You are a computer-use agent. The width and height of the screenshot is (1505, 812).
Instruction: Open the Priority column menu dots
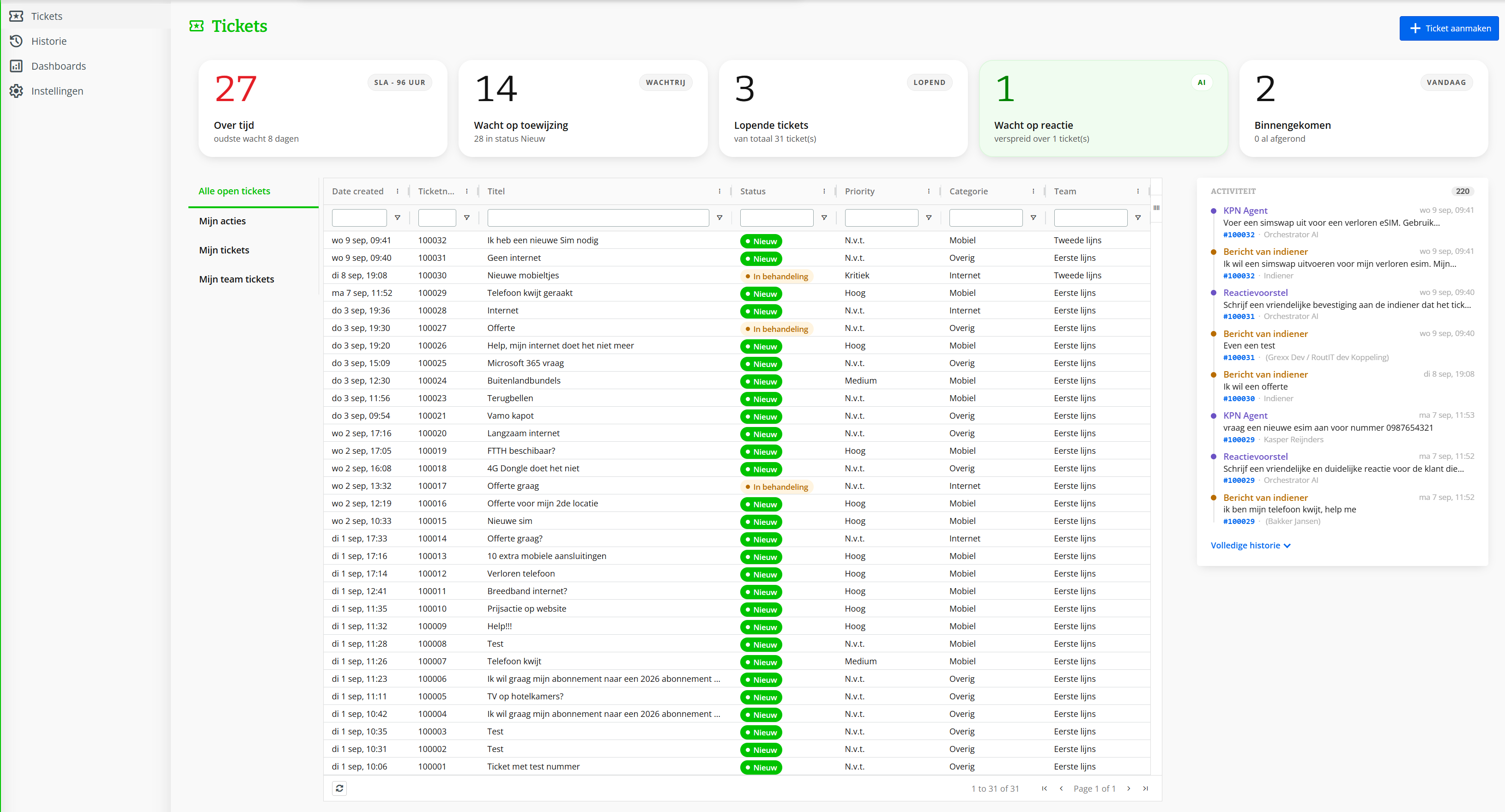click(928, 191)
